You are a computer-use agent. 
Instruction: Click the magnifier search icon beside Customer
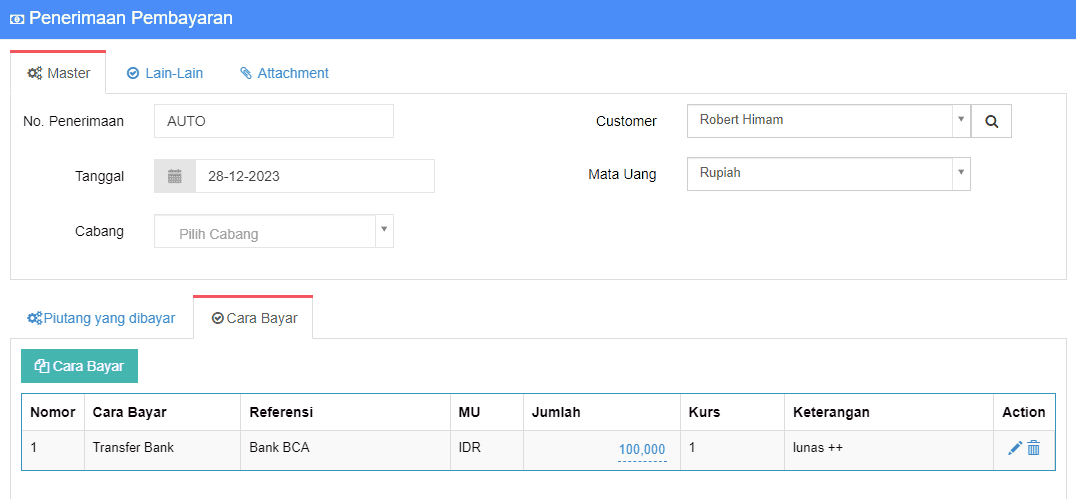tap(991, 121)
